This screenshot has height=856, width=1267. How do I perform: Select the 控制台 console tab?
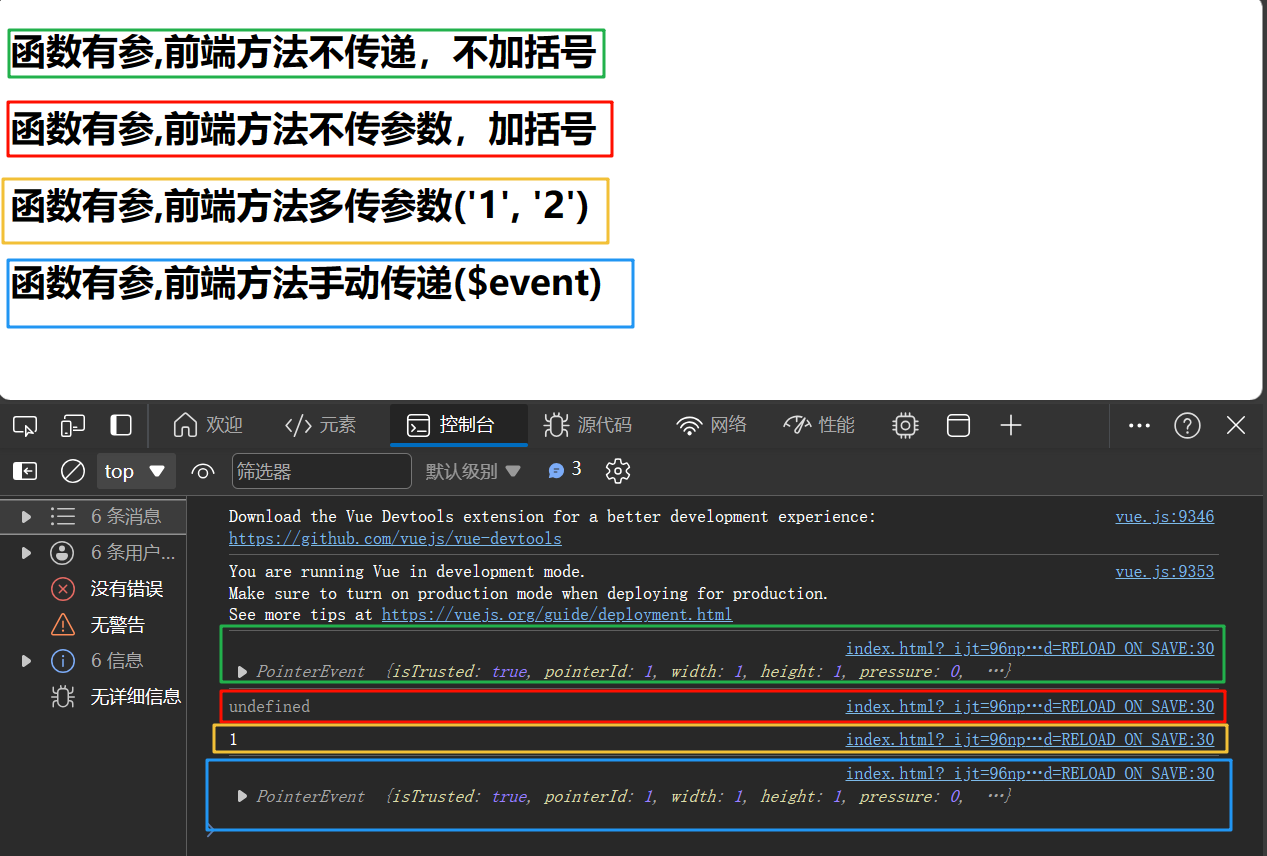coord(458,425)
